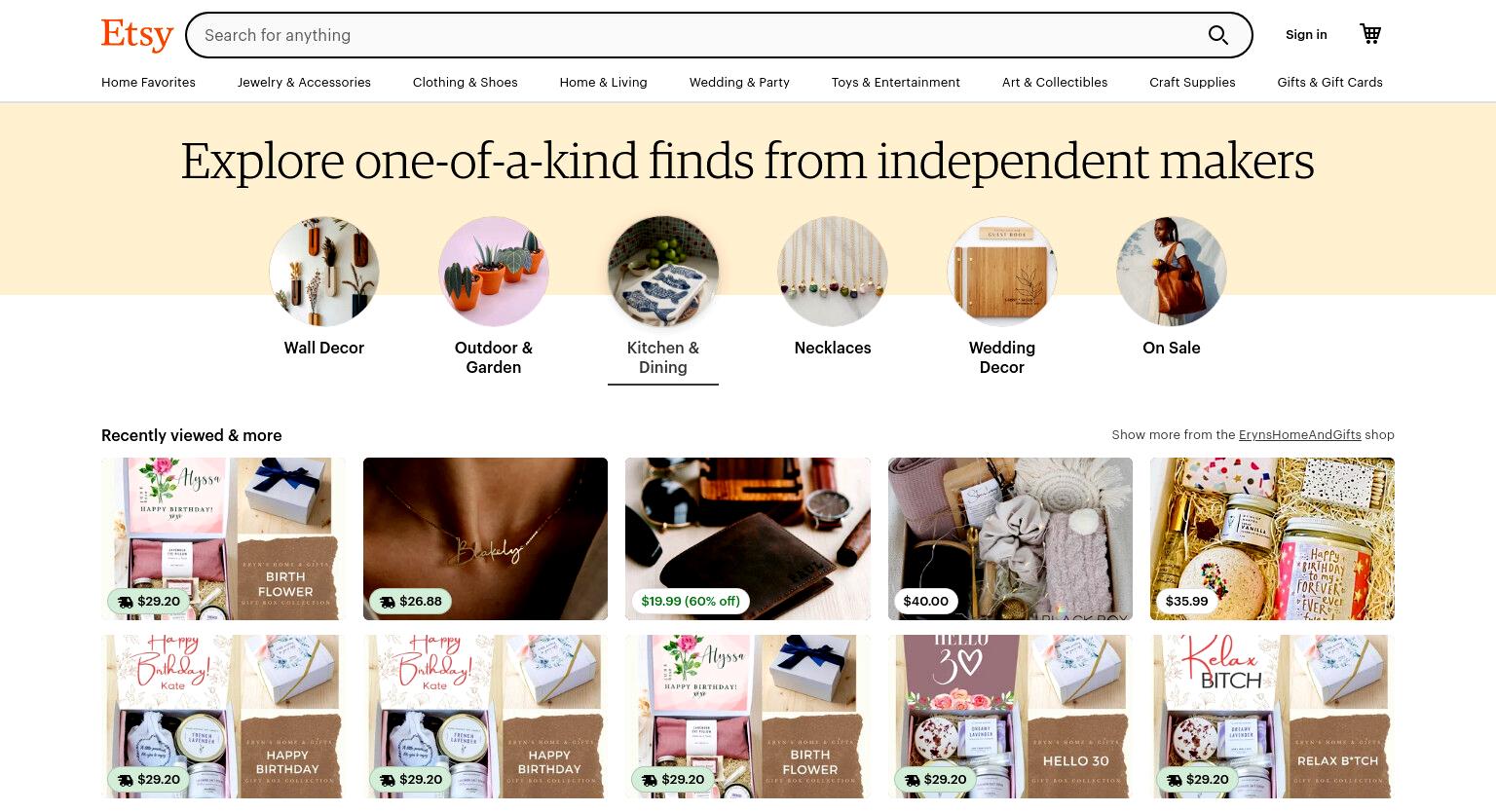Screen dimensions: 1496x812
Task: Open the Wedding Decor category image
Action: click(x=1002, y=272)
